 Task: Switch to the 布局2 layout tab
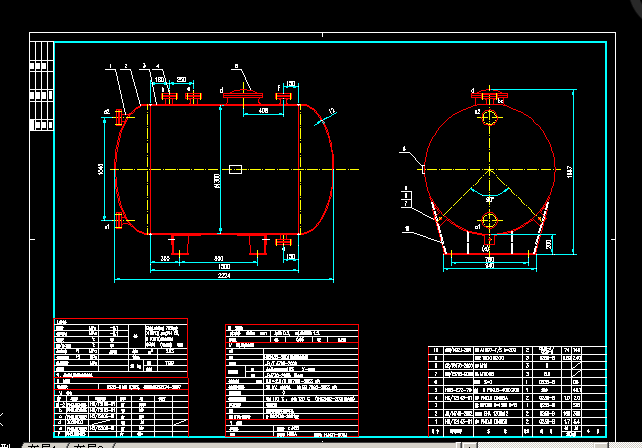point(90,445)
